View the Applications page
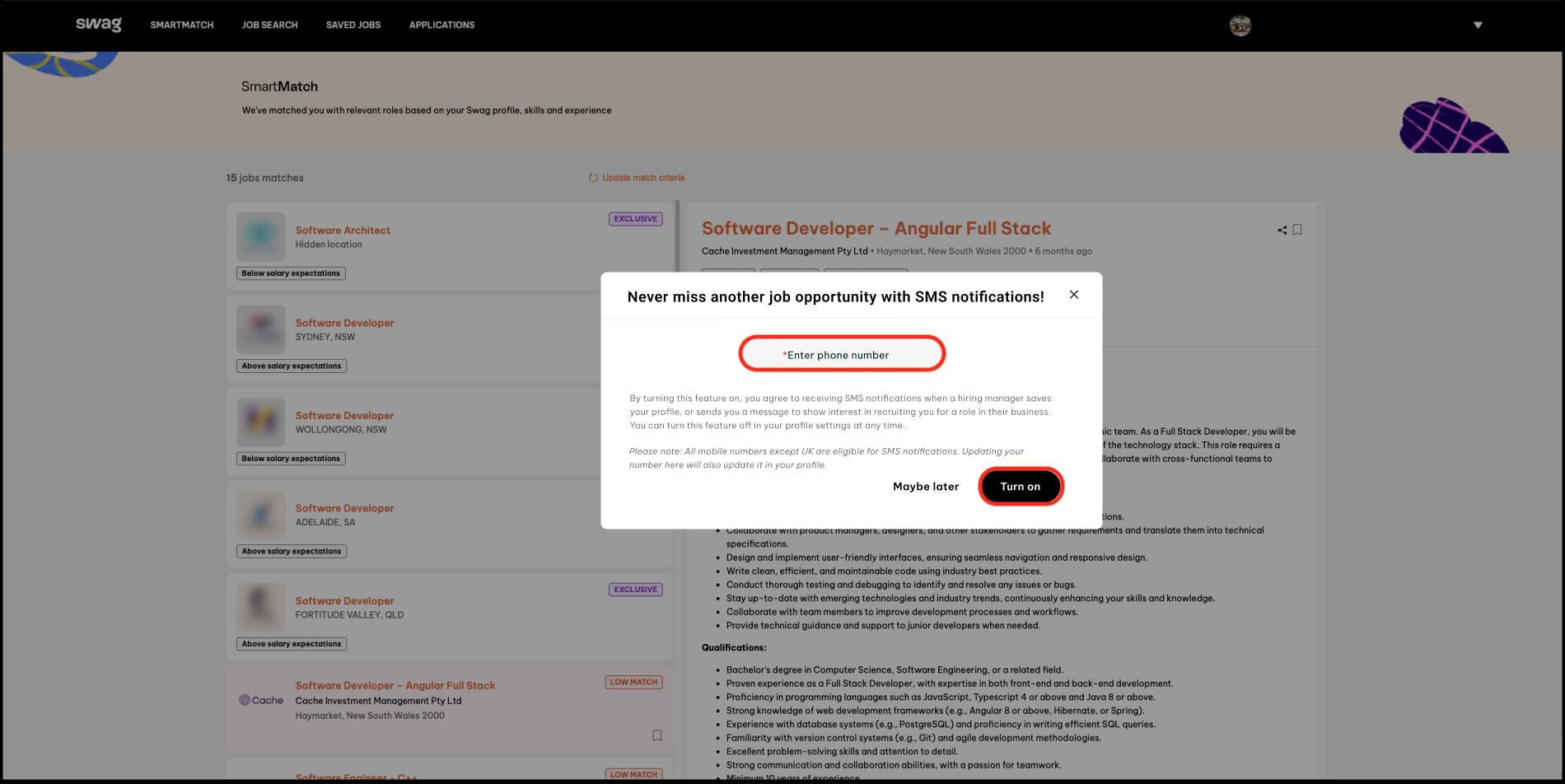 point(441,26)
